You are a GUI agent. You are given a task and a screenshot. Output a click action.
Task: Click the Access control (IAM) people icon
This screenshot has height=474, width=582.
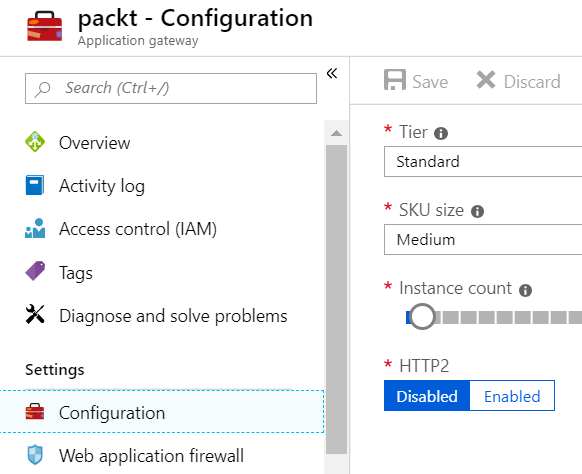(35, 228)
